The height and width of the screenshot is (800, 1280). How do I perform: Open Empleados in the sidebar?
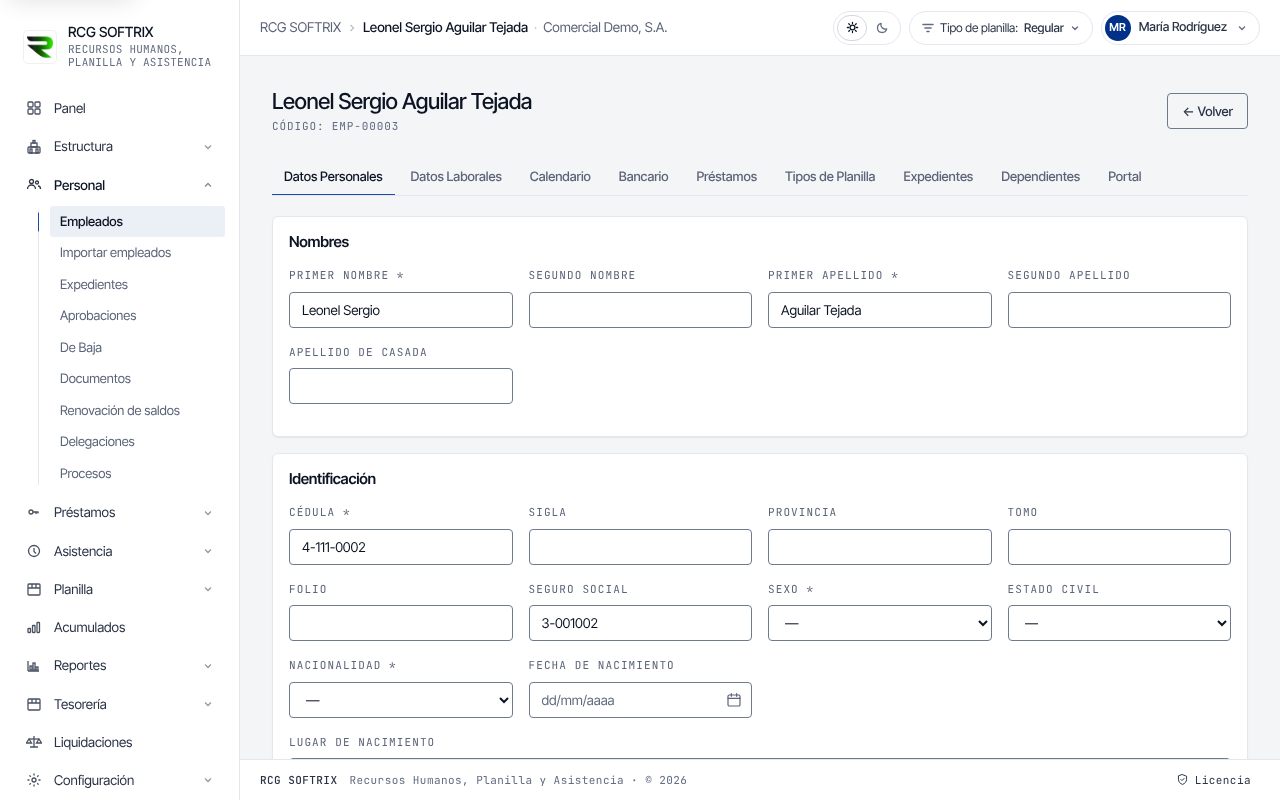137,221
